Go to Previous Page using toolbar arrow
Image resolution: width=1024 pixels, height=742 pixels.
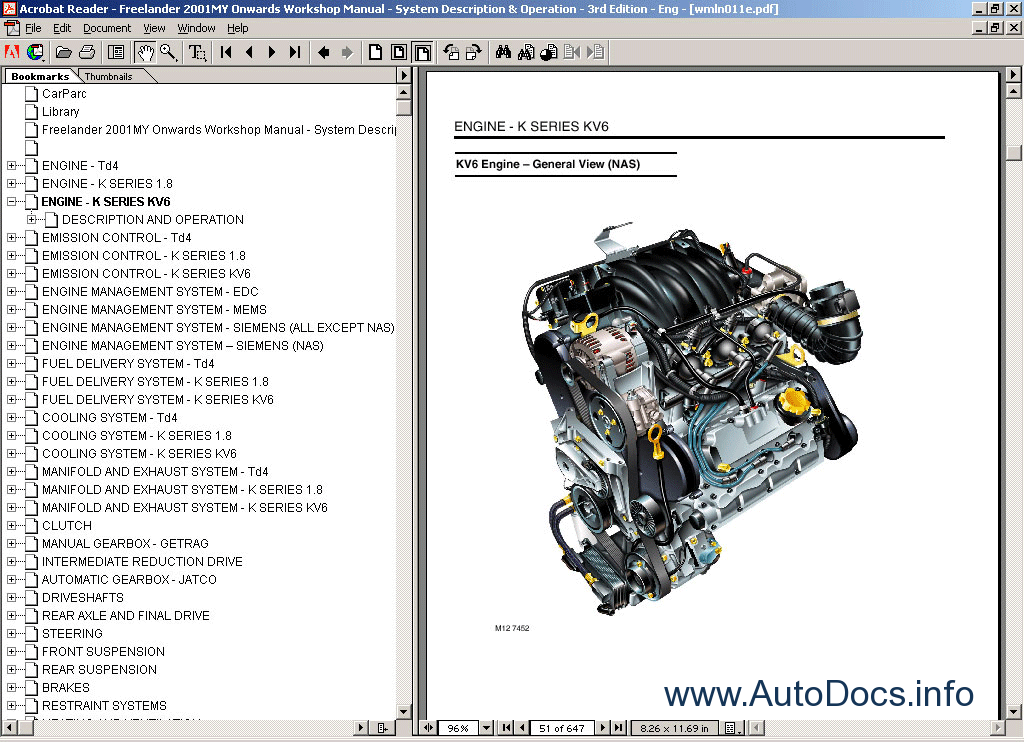pos(249,52)
